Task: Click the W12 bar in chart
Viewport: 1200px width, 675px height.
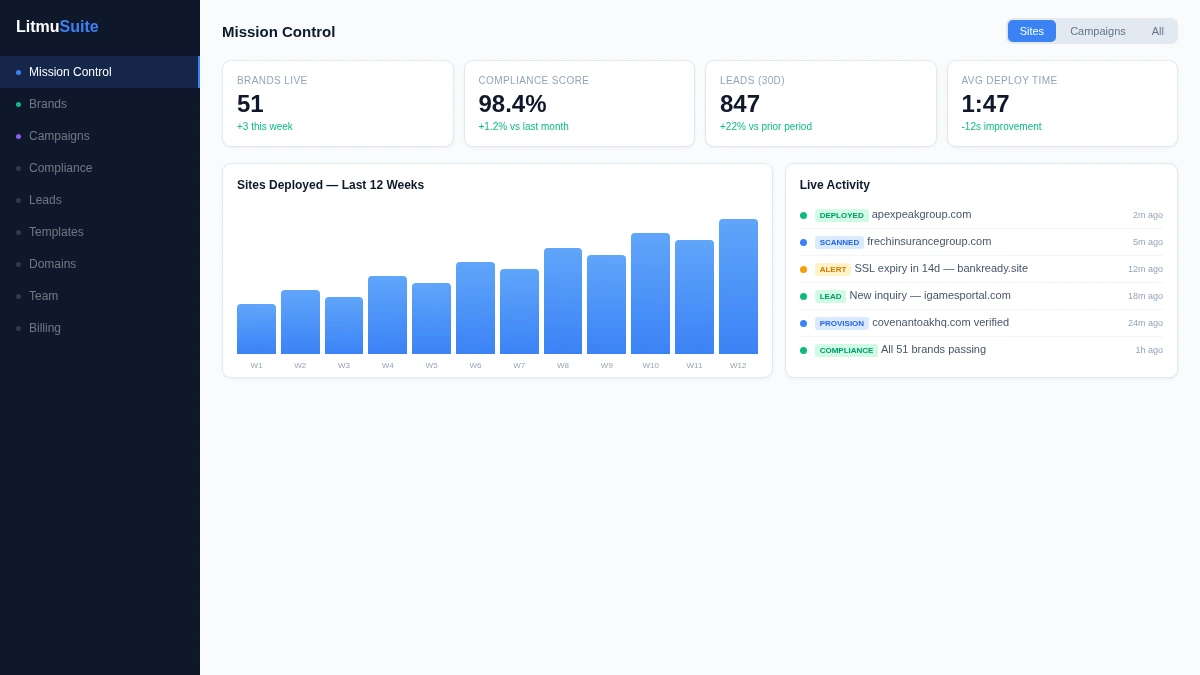Action: tap(738, 286)
